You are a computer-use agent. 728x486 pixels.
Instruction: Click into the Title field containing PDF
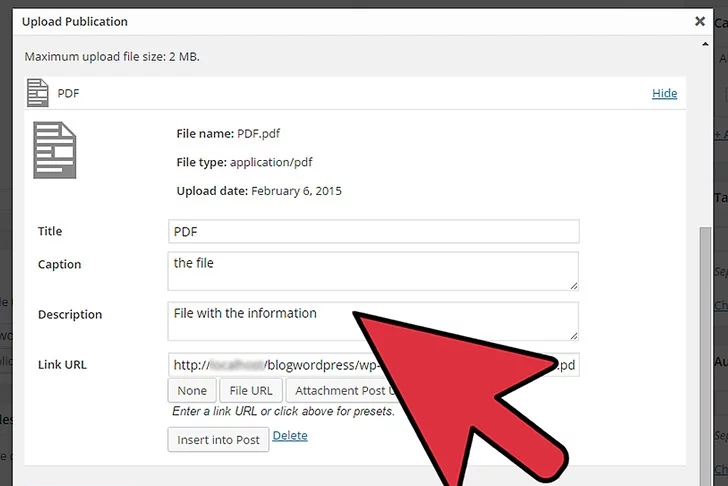[x=373, y=231]
